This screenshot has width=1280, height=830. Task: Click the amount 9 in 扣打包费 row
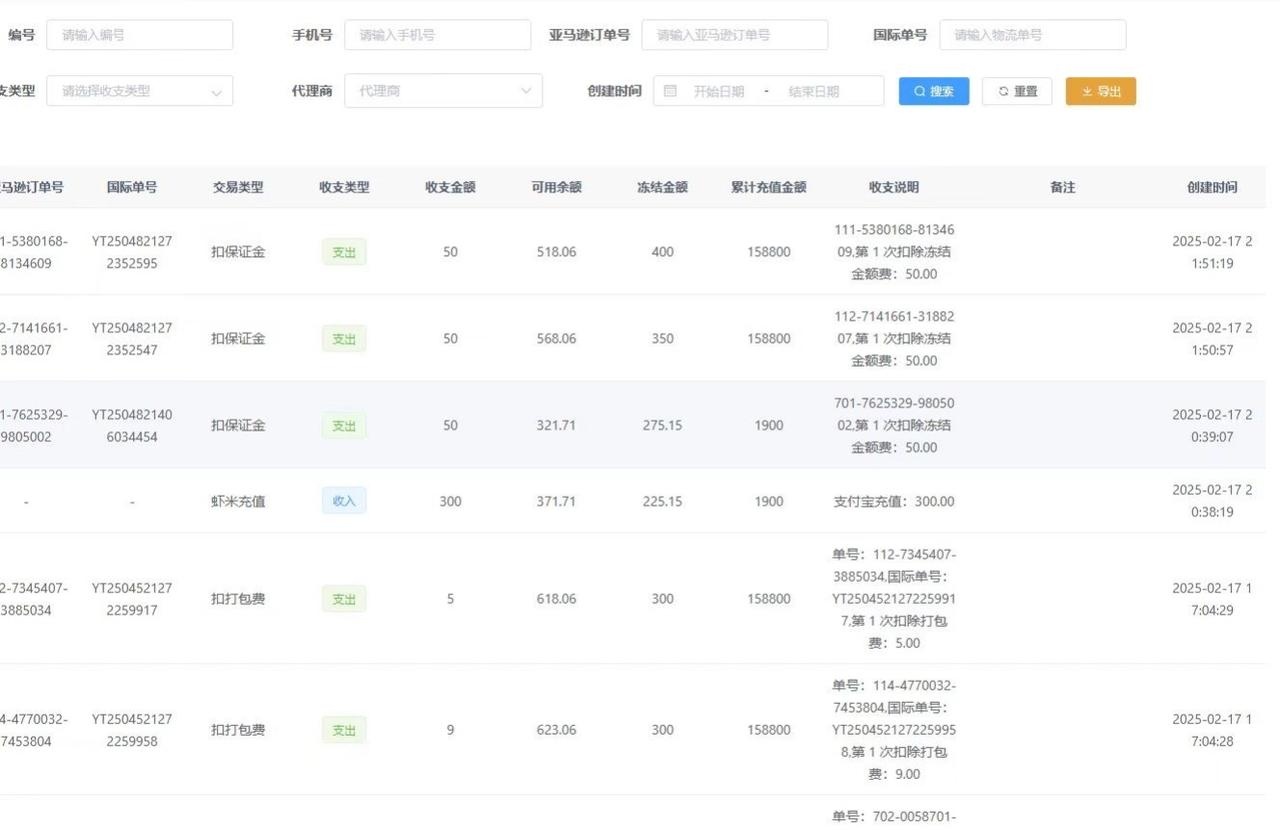tap(450, 730)
